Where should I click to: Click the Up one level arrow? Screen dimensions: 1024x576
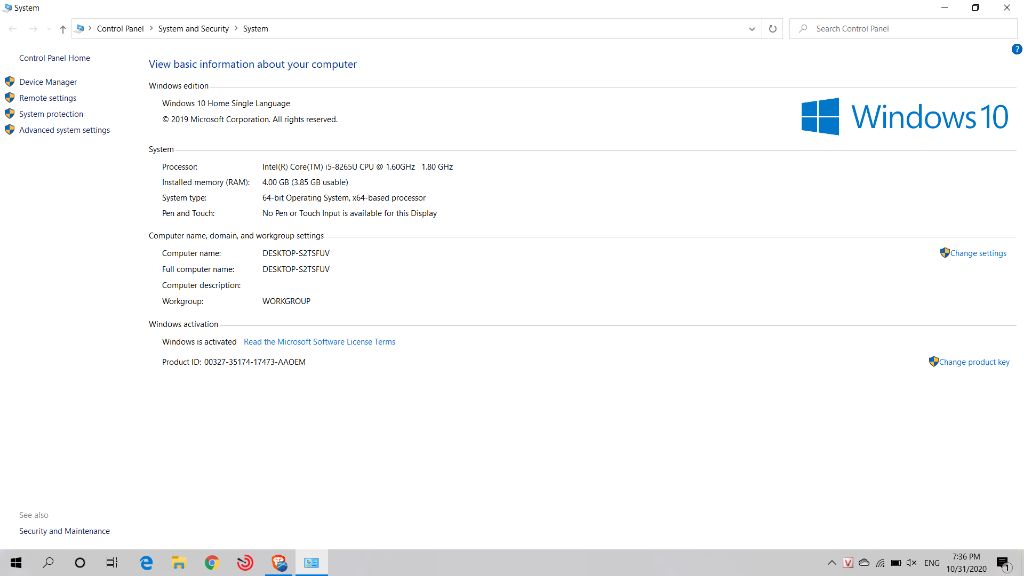(x=63, y=29)
